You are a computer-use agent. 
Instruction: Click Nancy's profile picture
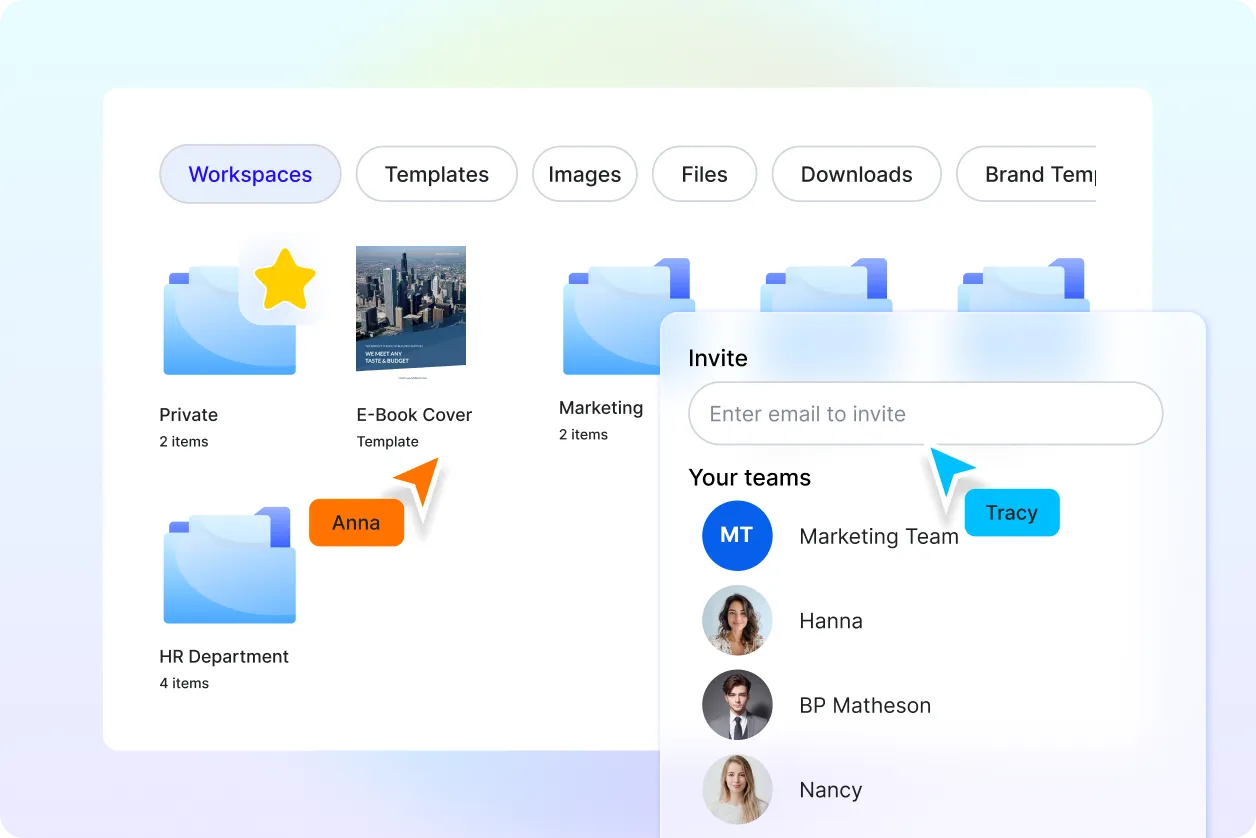coord(737,789)
